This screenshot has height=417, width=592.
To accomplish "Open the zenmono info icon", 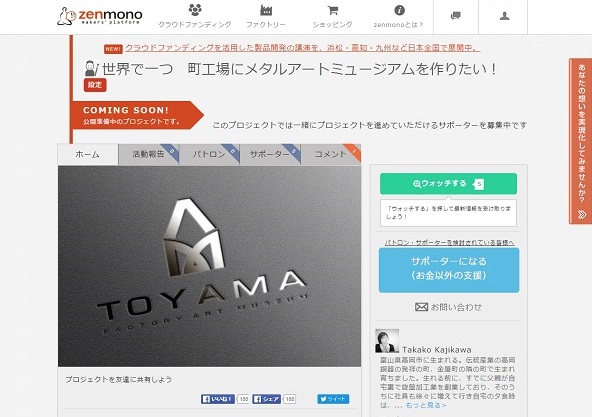I will pyautogui.click(x=399, y=10).
